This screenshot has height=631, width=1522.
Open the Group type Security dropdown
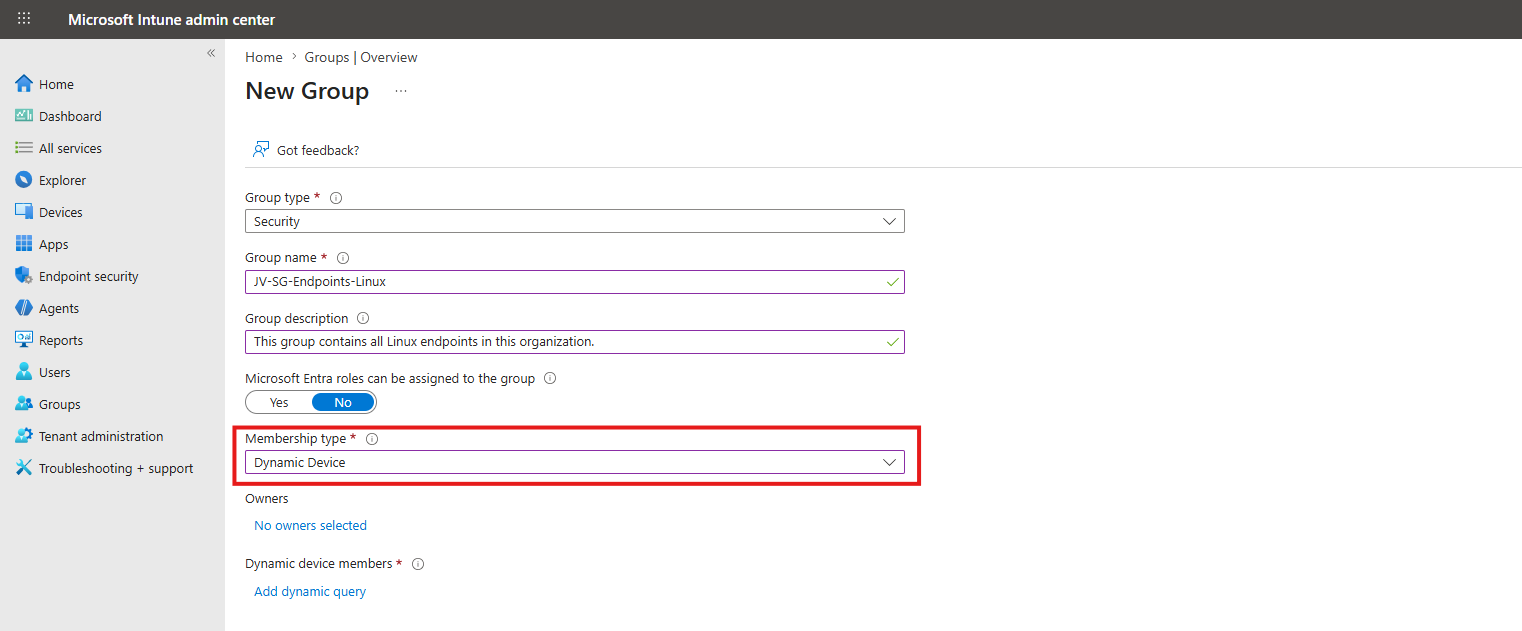tap(575, 221)
